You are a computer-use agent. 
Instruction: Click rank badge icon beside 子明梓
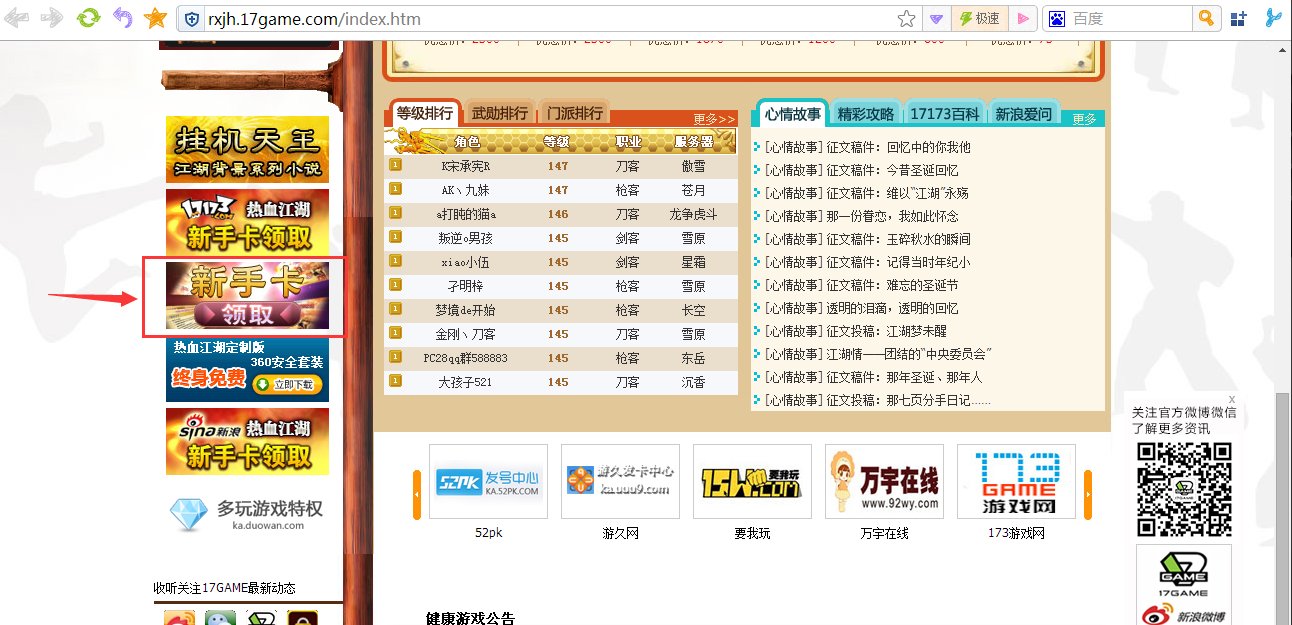pos(395,284)
